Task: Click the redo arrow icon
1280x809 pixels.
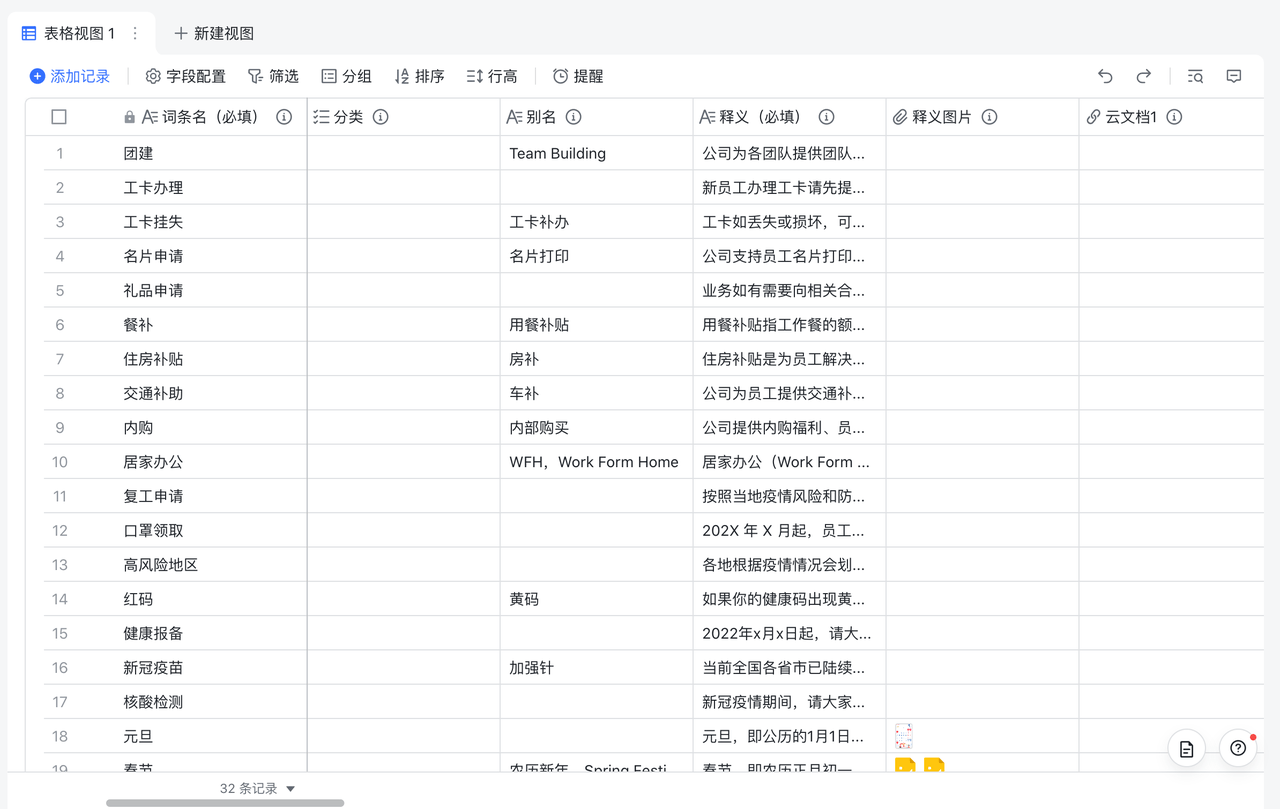Action: click(x=1144, y=76)
